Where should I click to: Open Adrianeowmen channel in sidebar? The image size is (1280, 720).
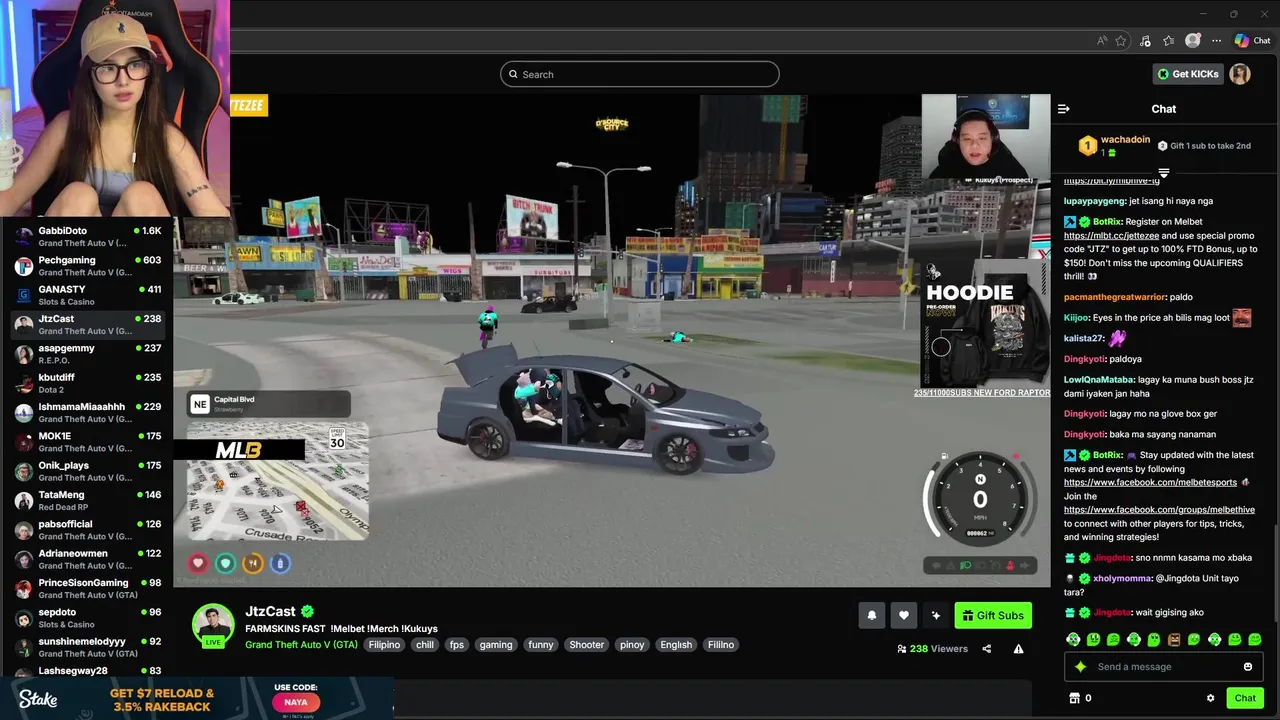point(87,559)
